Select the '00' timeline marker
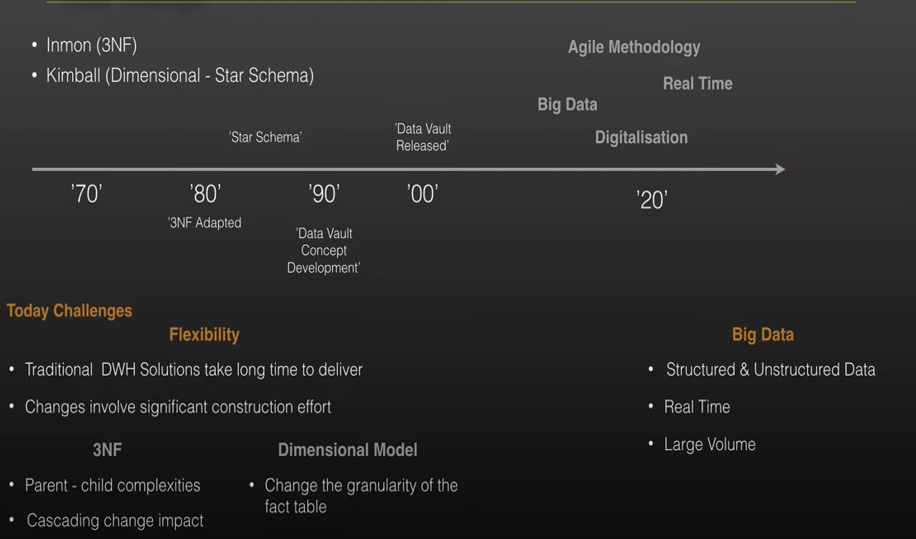 (x=422, y=194)
